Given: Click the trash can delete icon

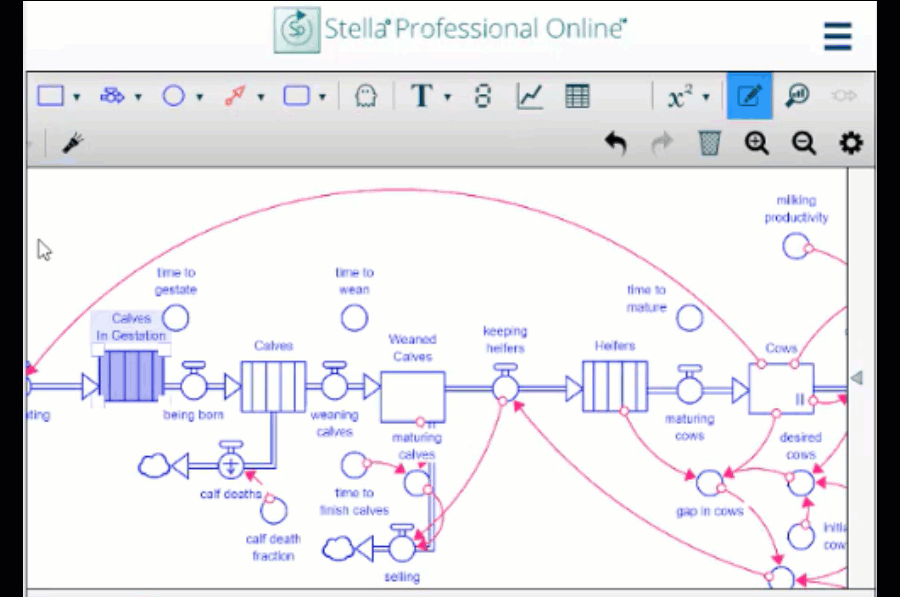Looking at the screenshot, I should [x=709, y=143].
